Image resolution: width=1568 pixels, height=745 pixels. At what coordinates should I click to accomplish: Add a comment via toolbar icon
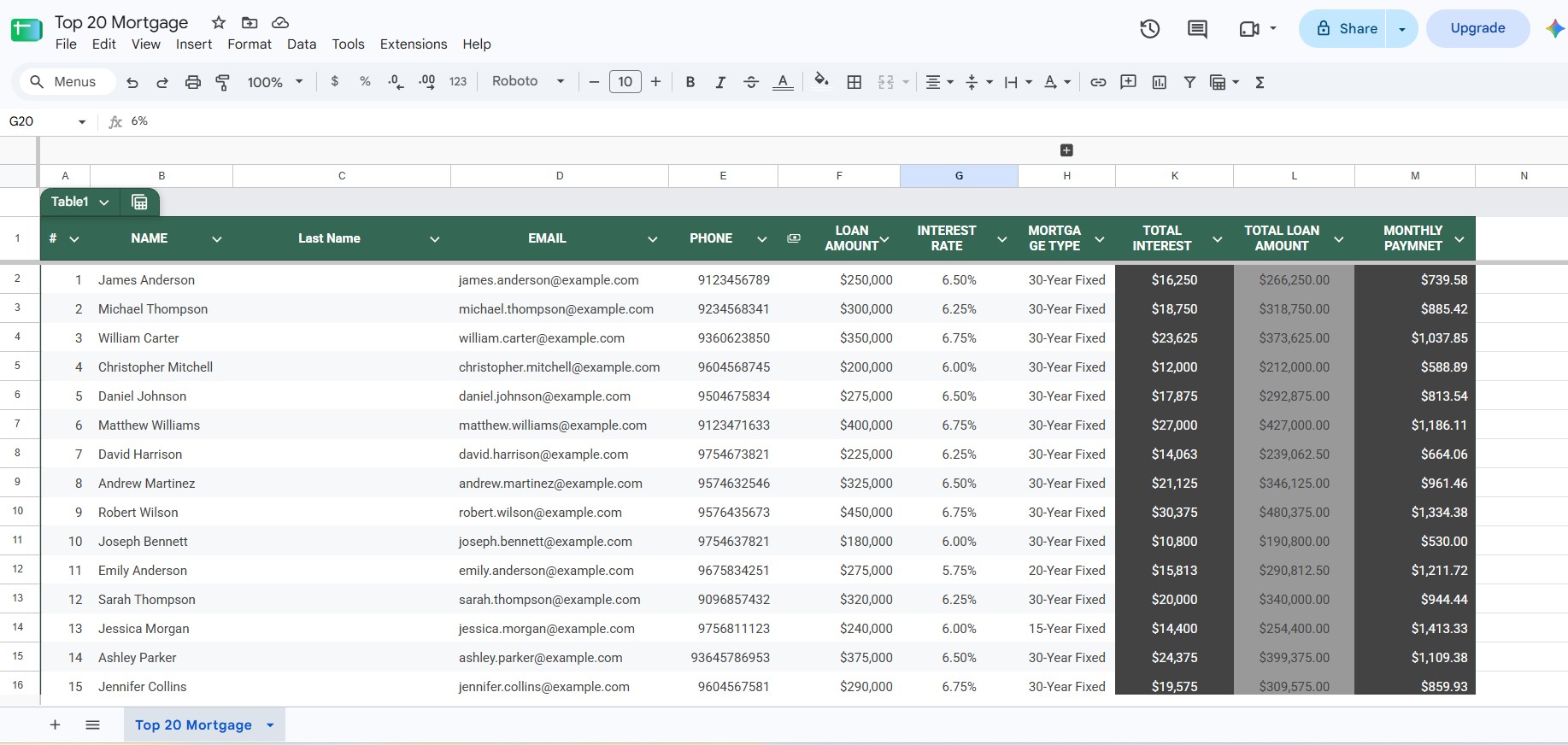tap(1128, 82)
